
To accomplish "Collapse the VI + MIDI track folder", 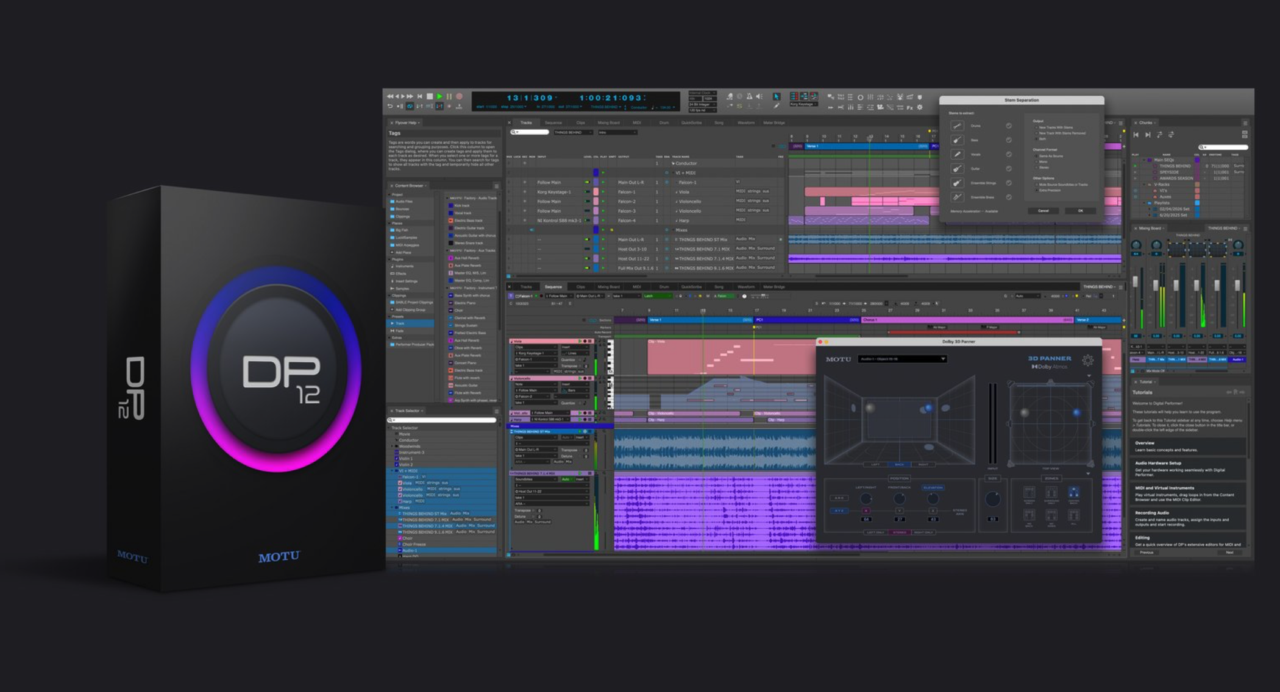I will (x=673, y=173).
